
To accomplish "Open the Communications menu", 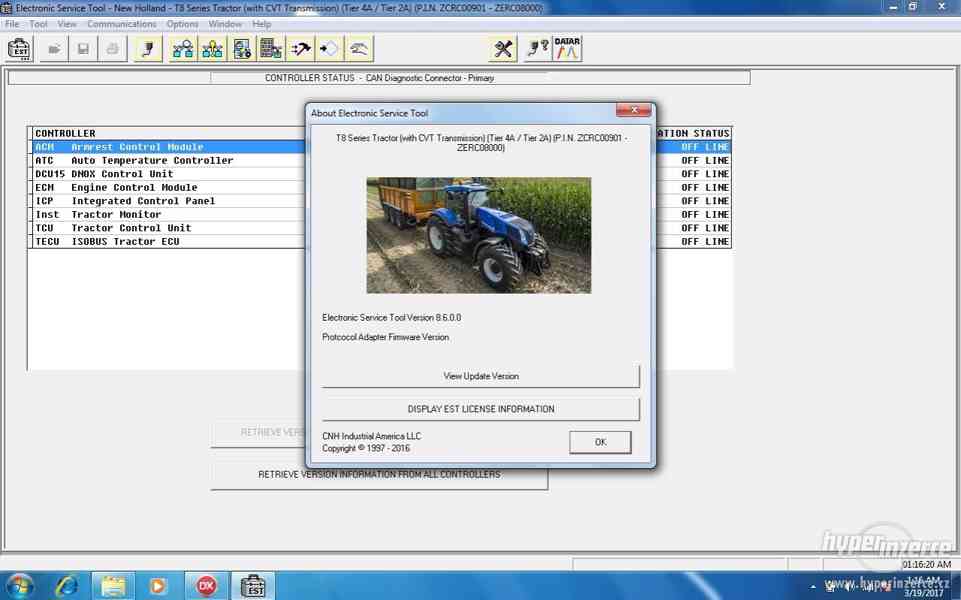I will (x=121, y=24).
